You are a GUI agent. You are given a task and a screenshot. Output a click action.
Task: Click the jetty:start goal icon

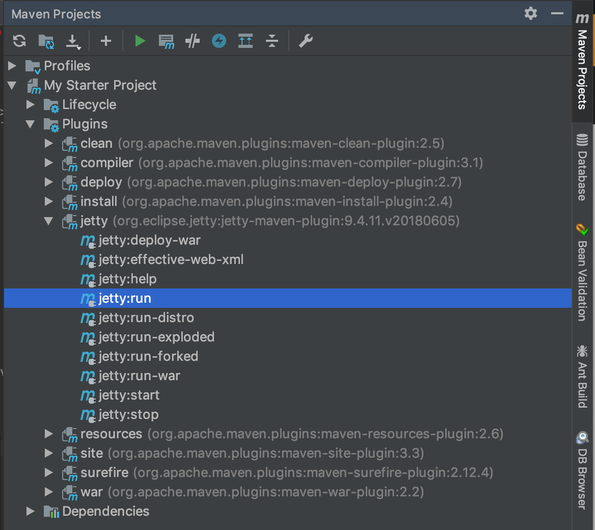coord(88,396)
